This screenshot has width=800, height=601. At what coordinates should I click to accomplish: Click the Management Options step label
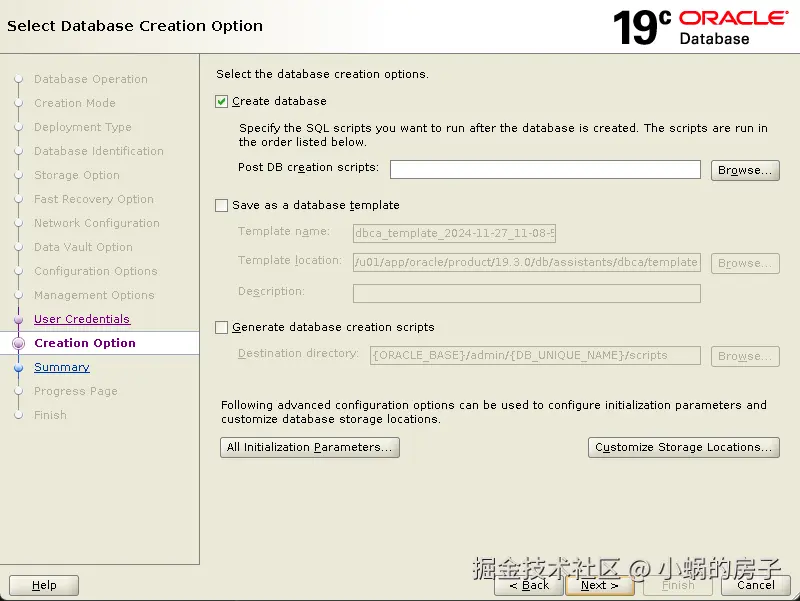(x=94, y=295)
